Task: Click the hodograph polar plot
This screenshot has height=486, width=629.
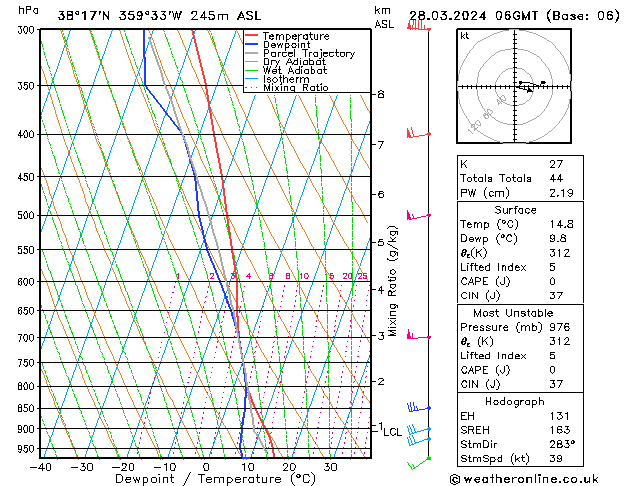Action: coord(514,86)
